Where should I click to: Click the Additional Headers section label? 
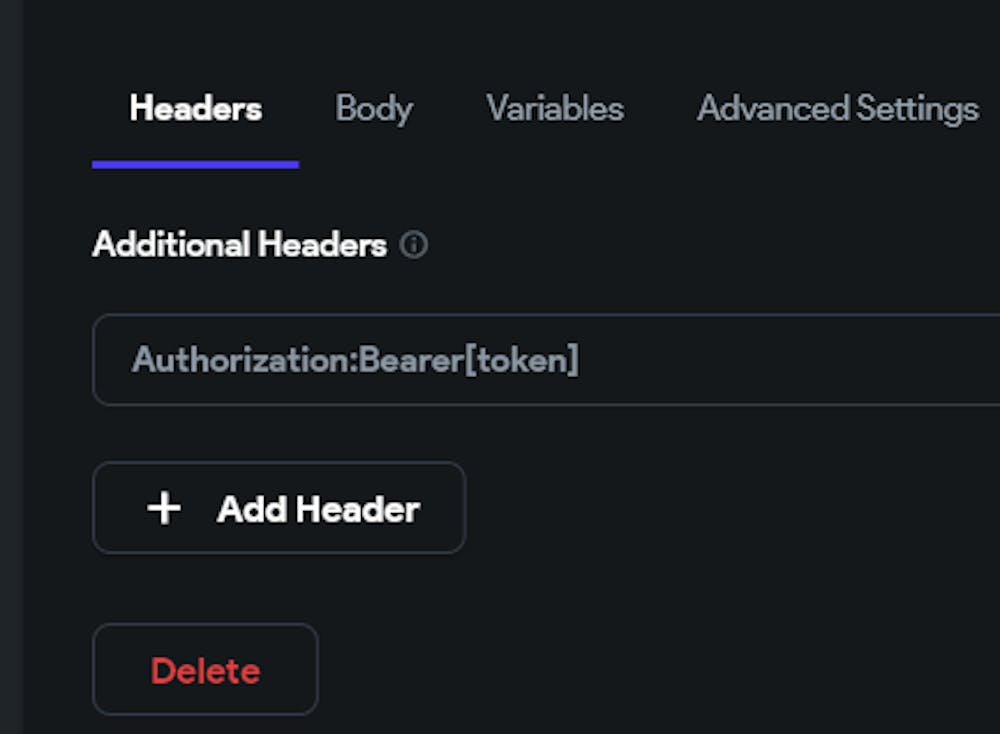click(240, 245)
